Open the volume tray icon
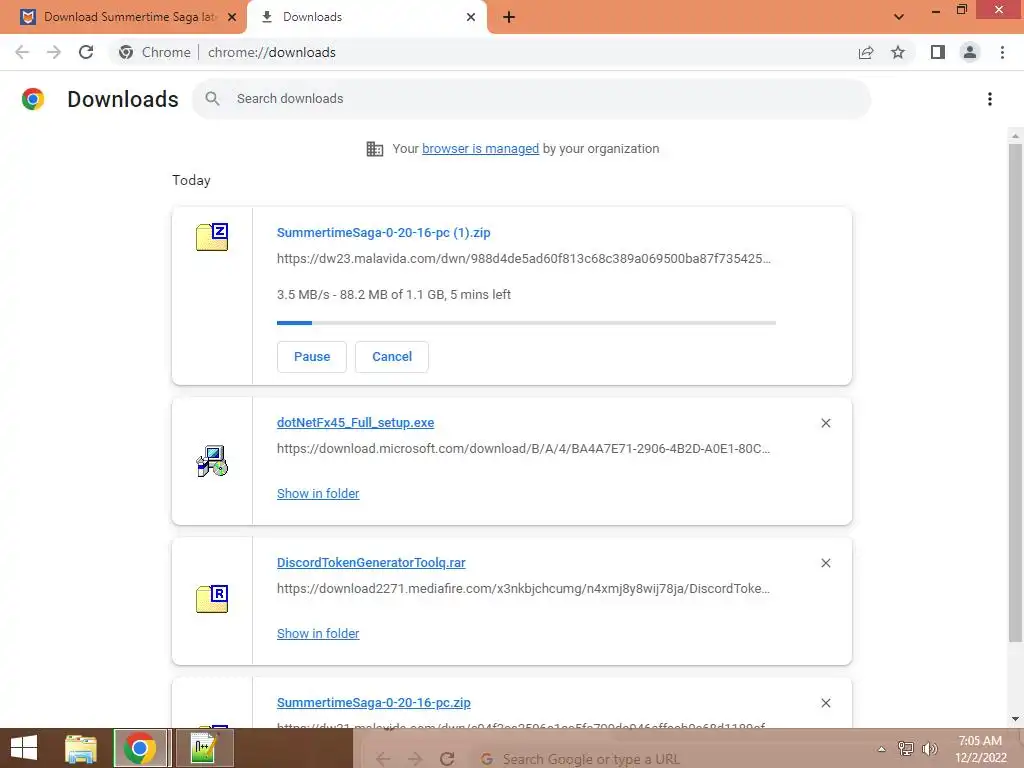The height and width of the screenshot is (768, 1024). pyautogui.click(x=929, y=749)
